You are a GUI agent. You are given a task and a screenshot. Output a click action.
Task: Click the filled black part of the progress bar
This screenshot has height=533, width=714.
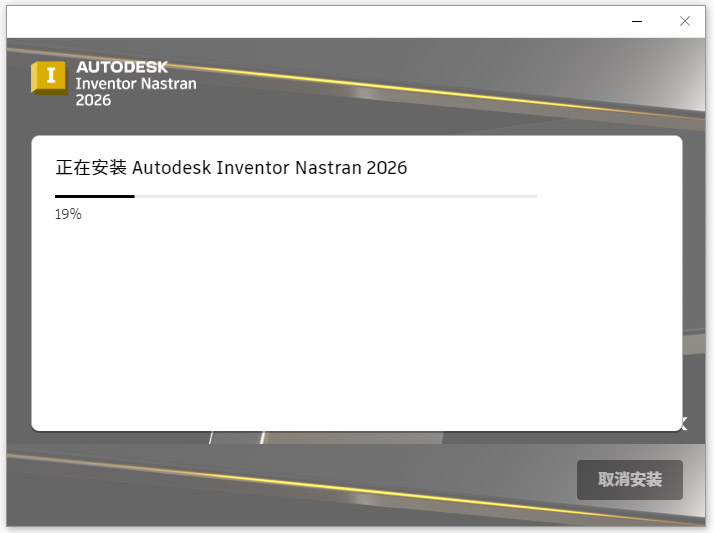(95, 196)
